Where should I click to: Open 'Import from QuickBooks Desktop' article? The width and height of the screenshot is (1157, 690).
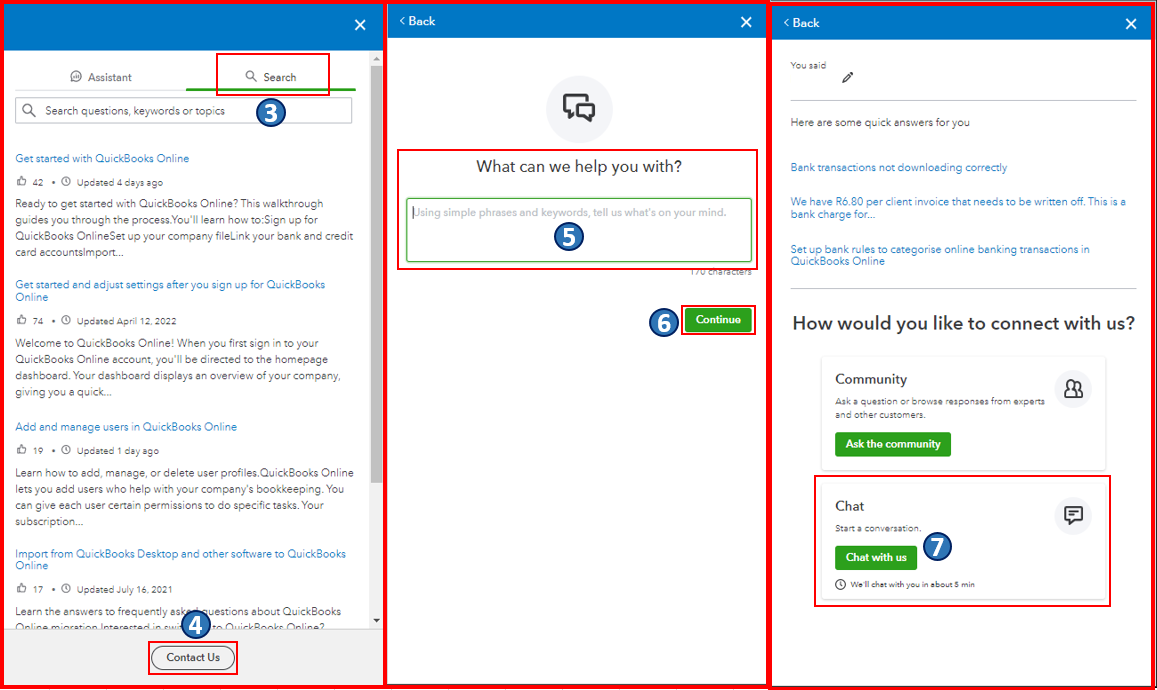click(x=180, y=559)
